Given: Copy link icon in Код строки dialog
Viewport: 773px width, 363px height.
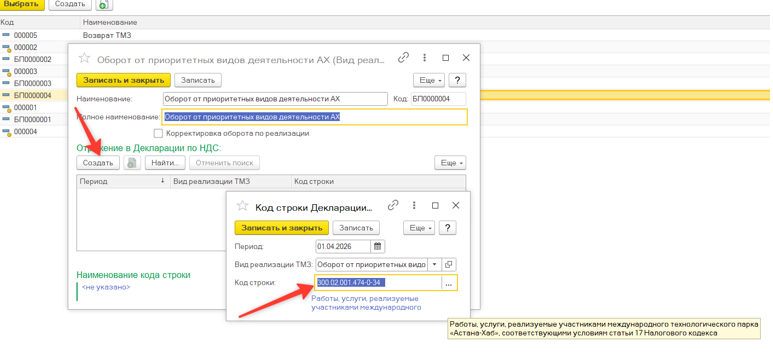Looking at the screenshot, I should pos(393,205).
